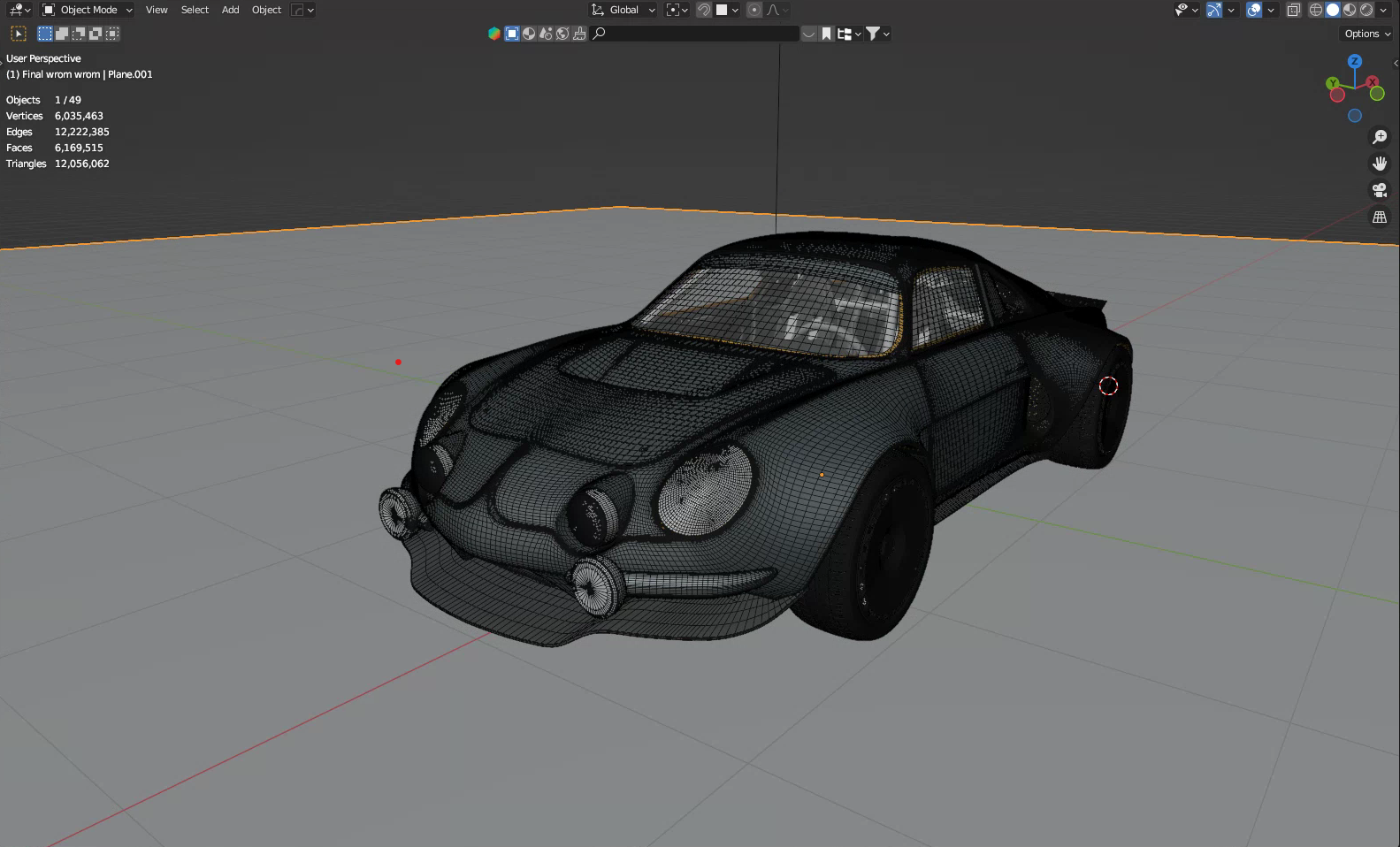The image size is (1400, 847).
Task: Click the blue Z axis on gizmo
Action: (x=1355, y=61)
